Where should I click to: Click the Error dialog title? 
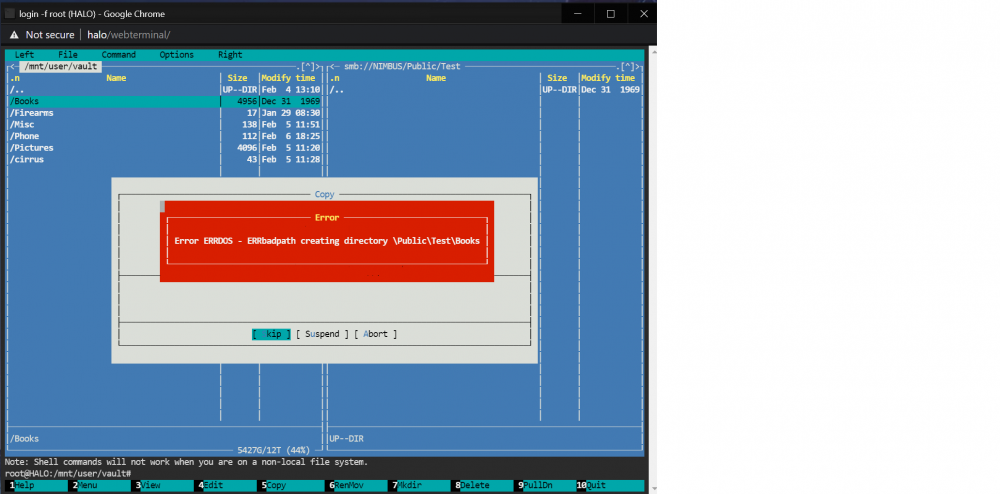click(x=327, y=217)
